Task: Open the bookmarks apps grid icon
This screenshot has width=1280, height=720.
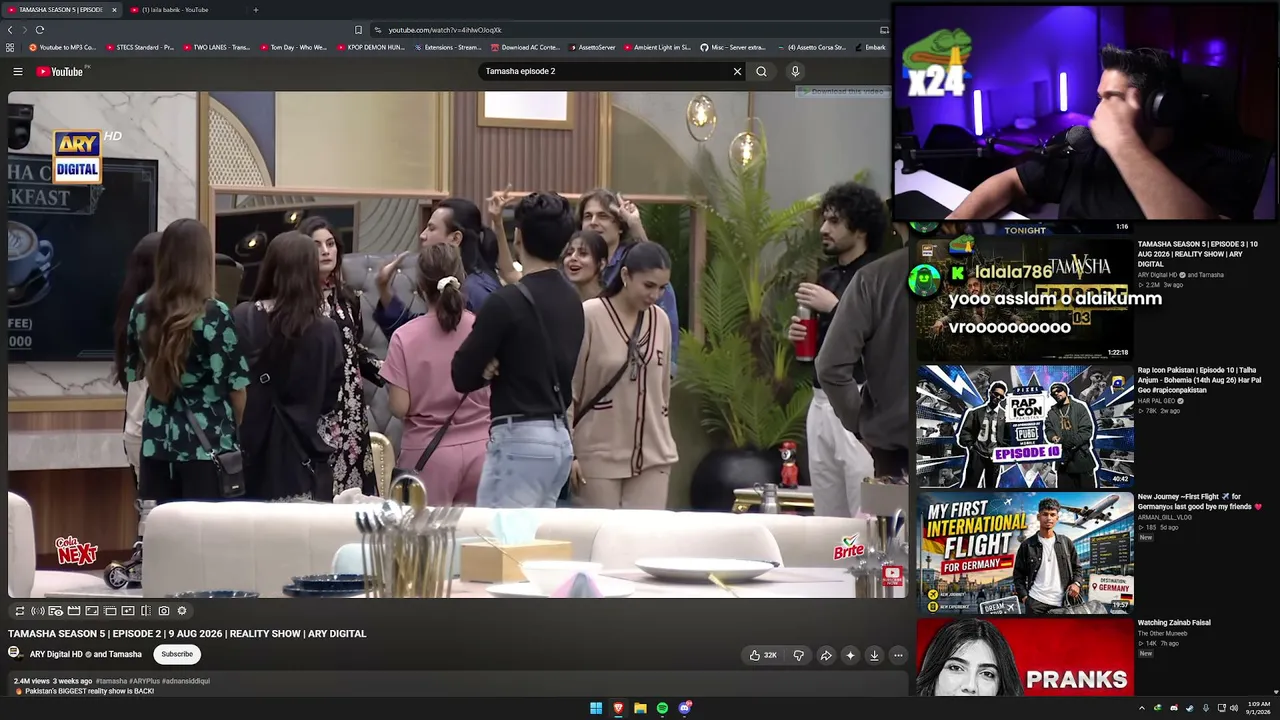Action: tap(10, 47)
